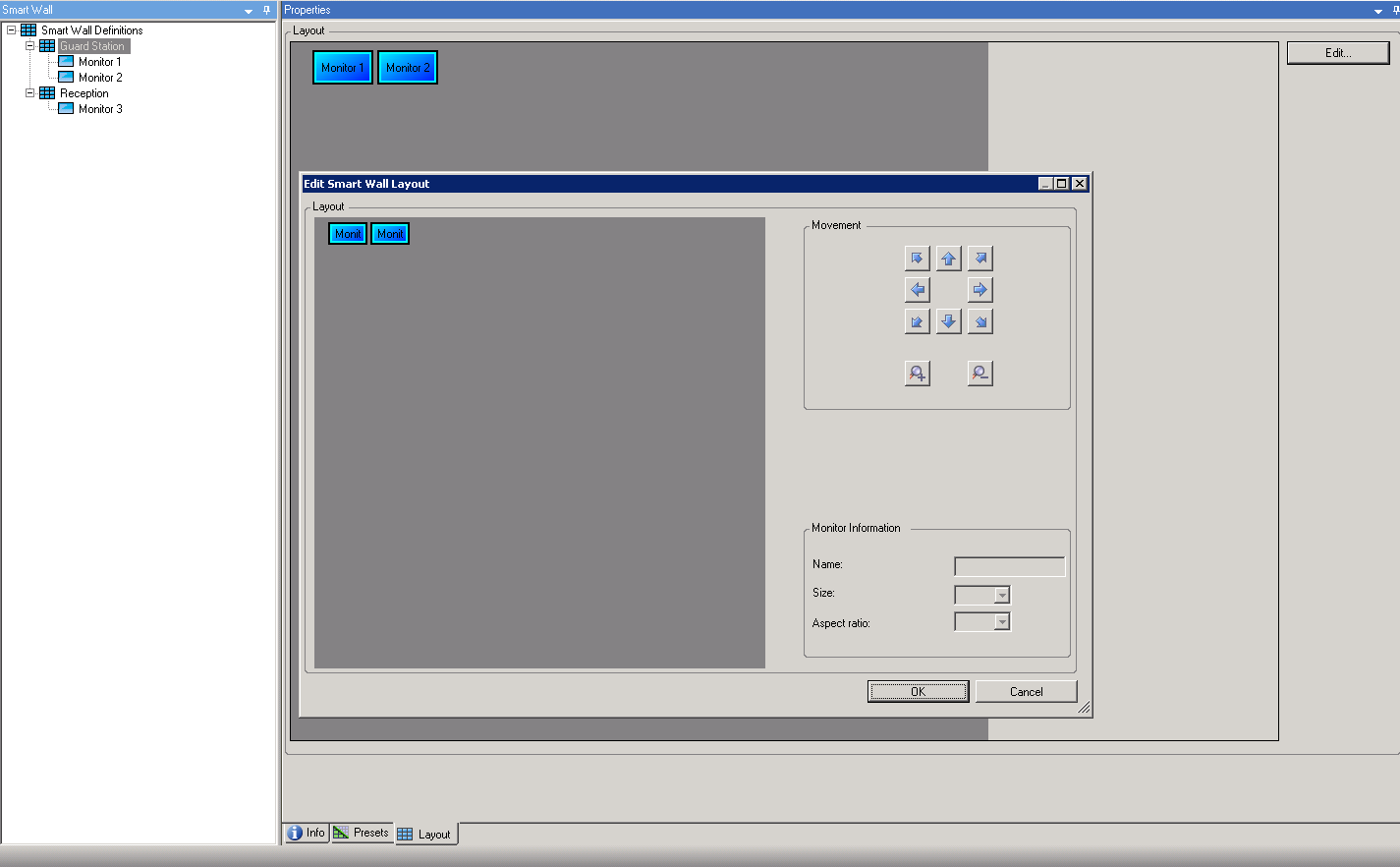Collapse the Reception tree node
Viewport: 1400px width, 867px height.
click(x=29, y=92)
